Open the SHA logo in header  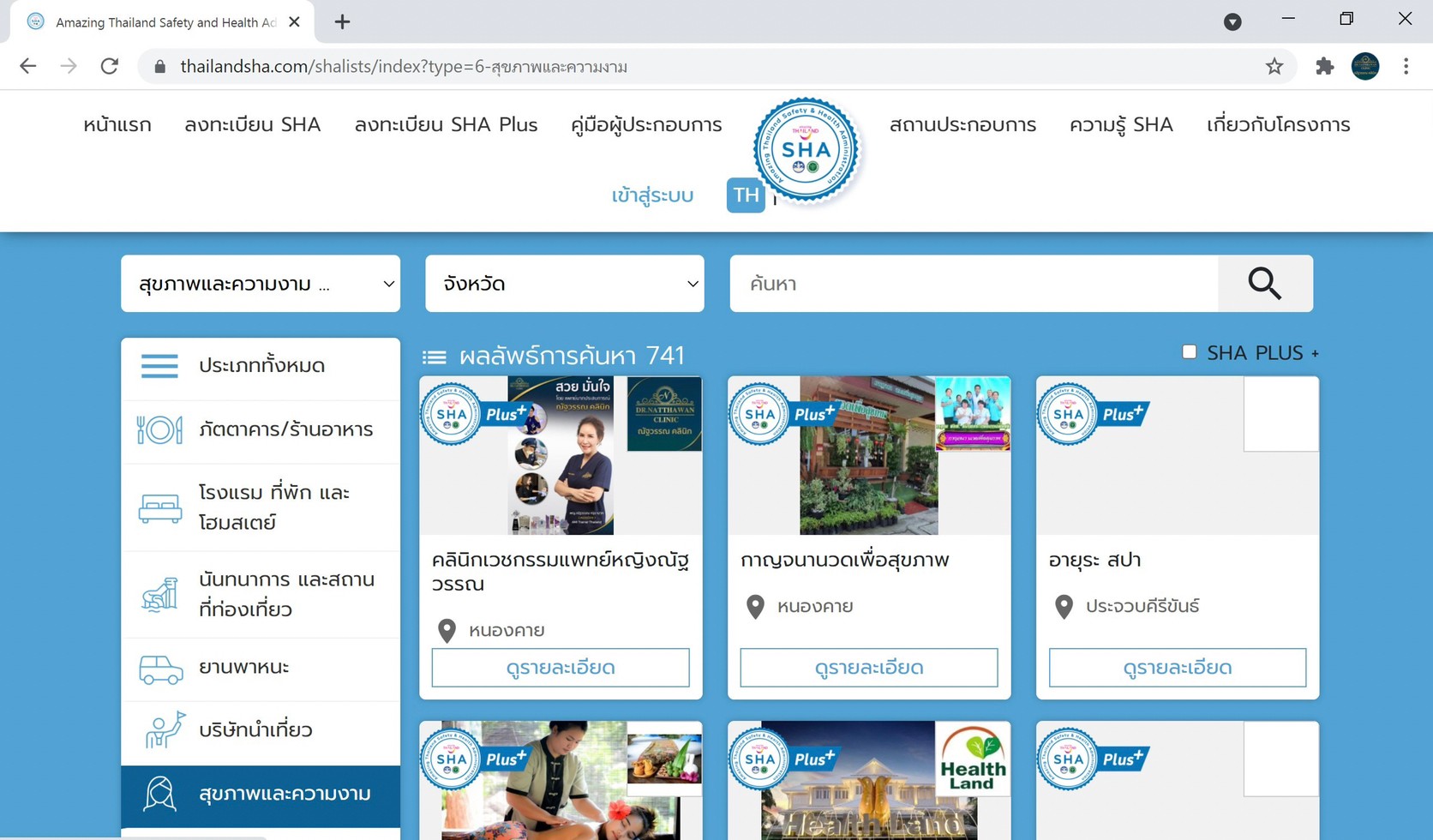806,150
